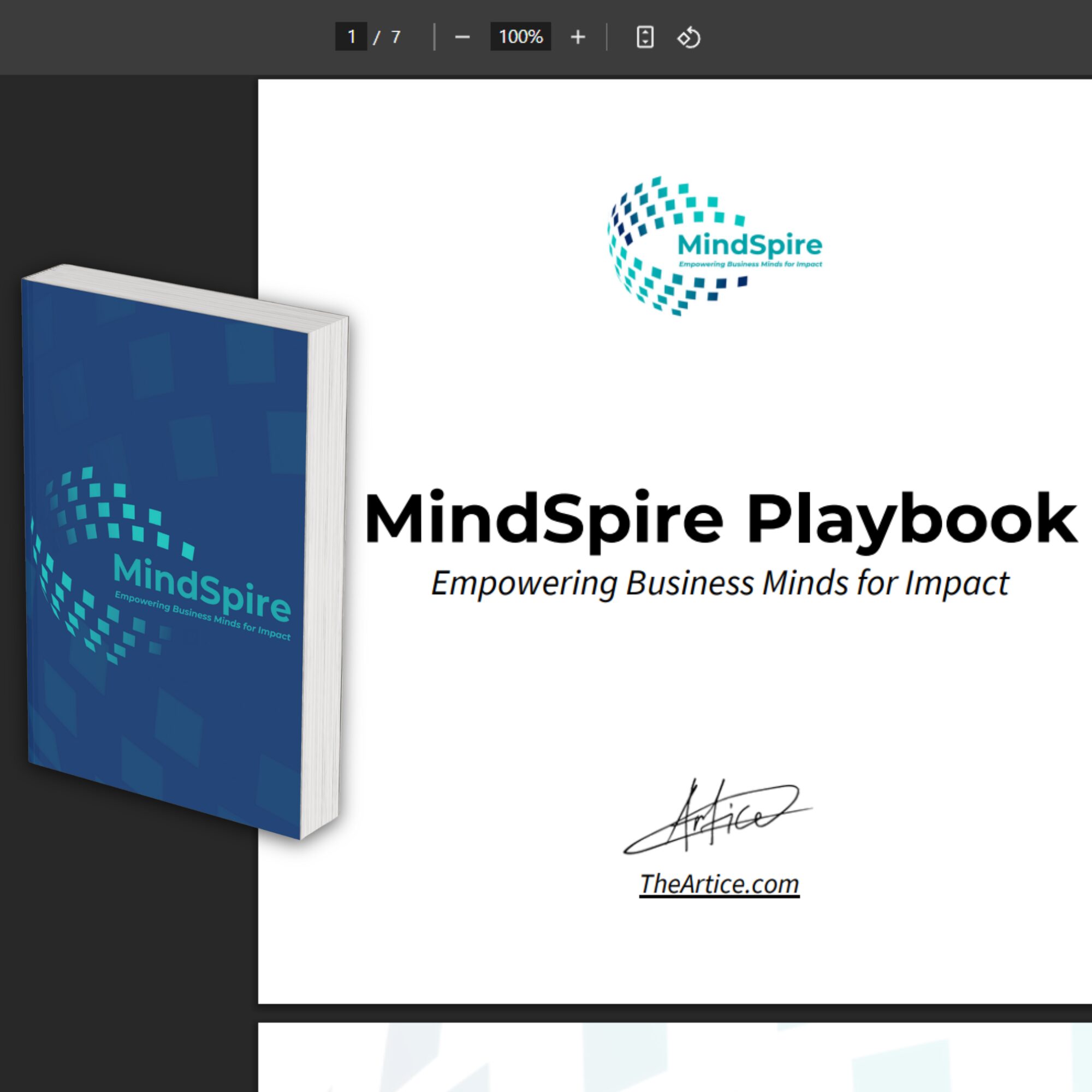The width and height of the screenshot is (1092, 1092).
Task: Click the Empowering Business Minds for Impact subtitle
Action: (720, 583)
